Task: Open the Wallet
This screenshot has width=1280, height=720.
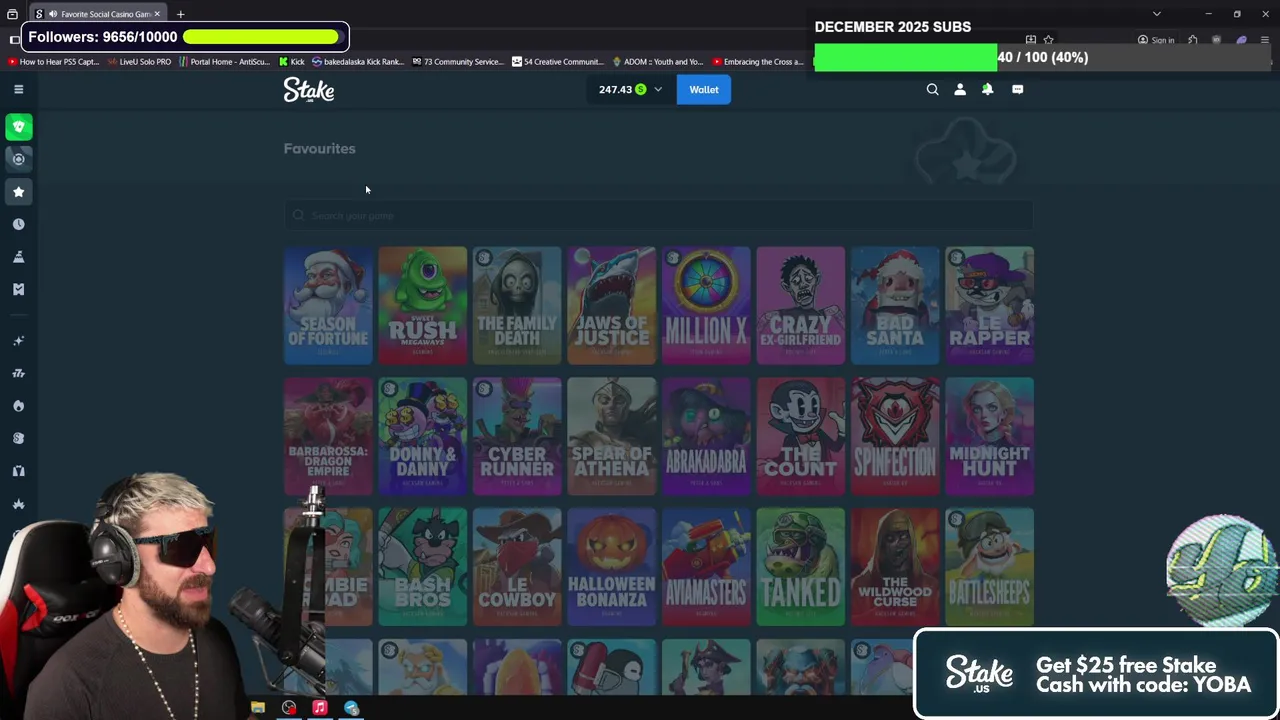Action: coord(704,90)
